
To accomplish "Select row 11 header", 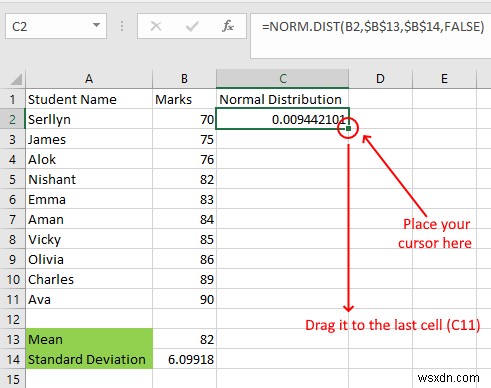I will coord(13,299).
